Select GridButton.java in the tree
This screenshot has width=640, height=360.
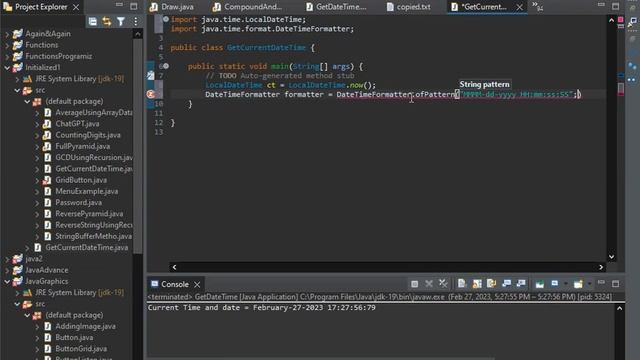point(81,180)
